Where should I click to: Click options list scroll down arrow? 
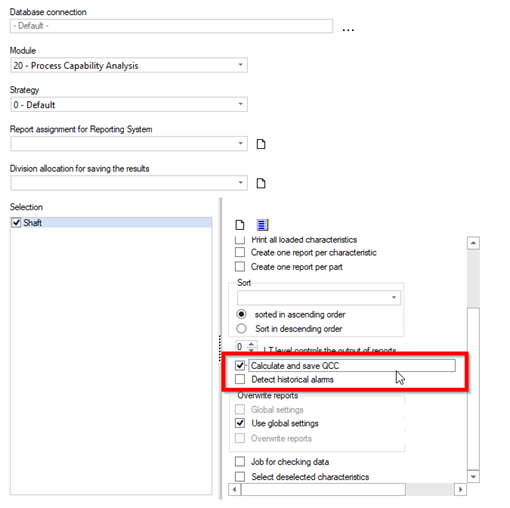[473, 476]
